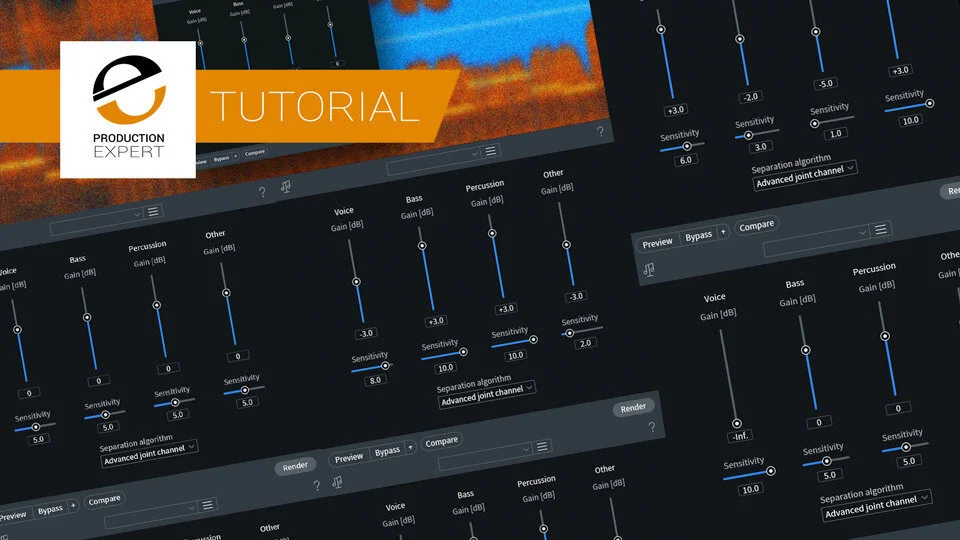This screenshot has height=540, width=960.
Task: Click the -Inf. Voice gain value field
Action: (x=740, y=437)
